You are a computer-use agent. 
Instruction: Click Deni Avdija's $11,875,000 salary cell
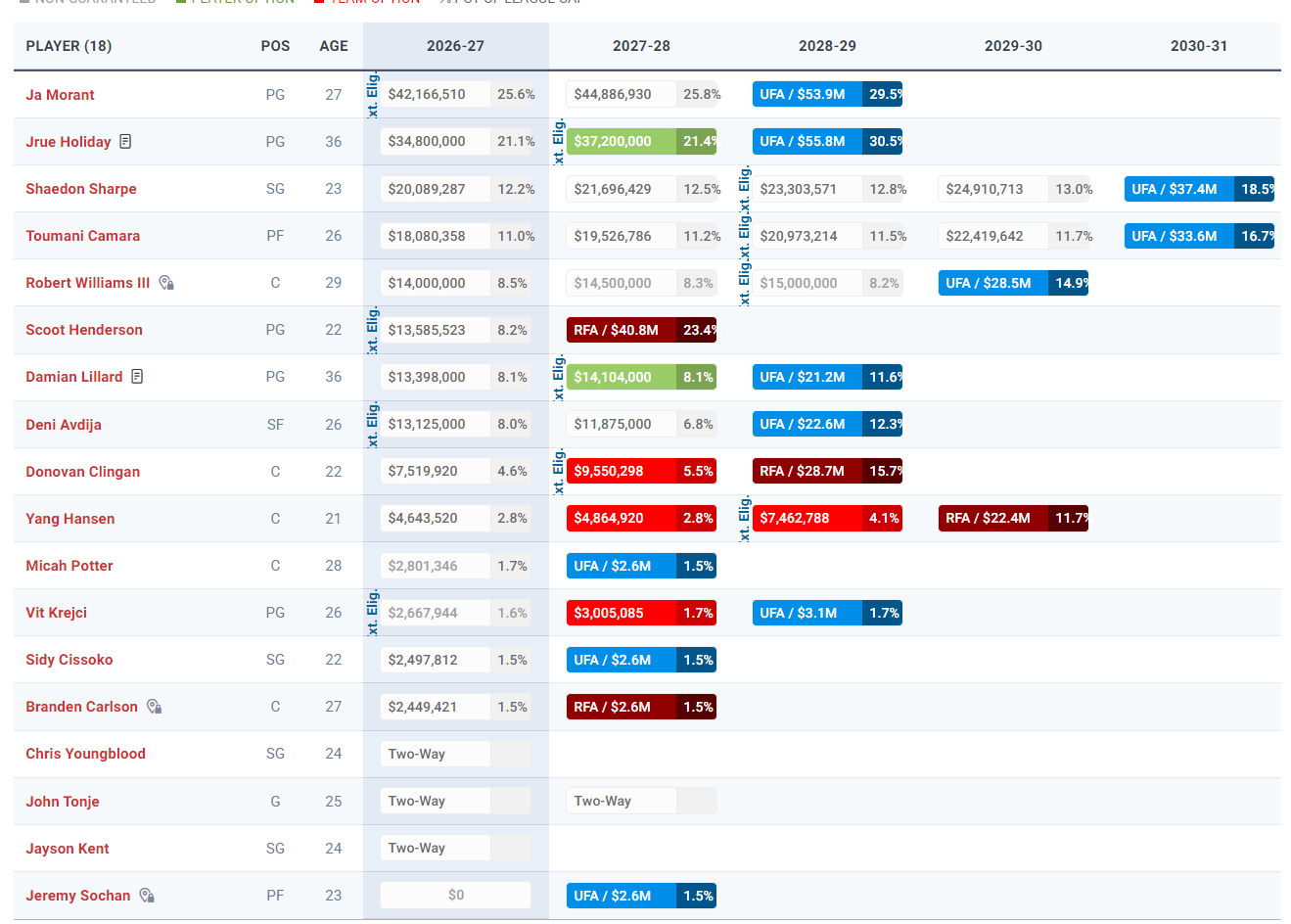pyautogui.click(x=642, y=425)
